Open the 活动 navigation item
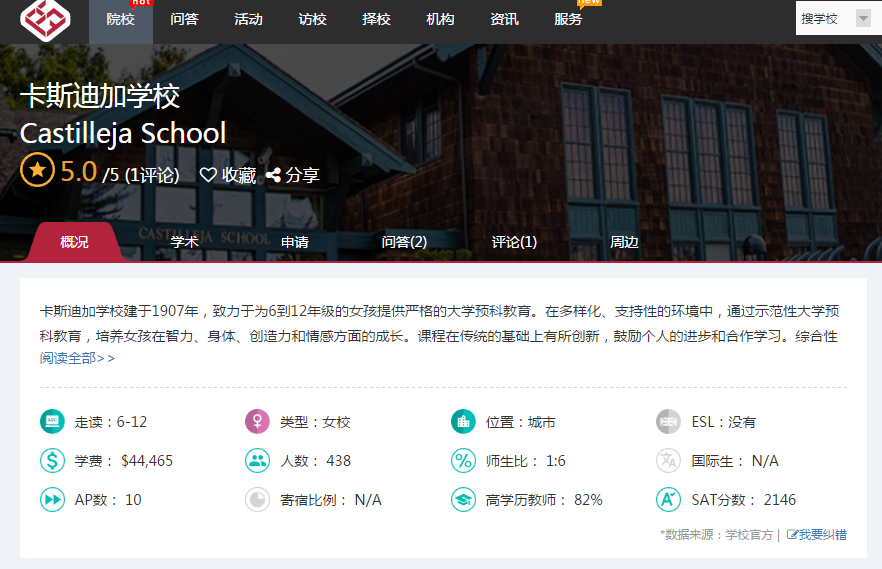 click(x=249, y=20)
